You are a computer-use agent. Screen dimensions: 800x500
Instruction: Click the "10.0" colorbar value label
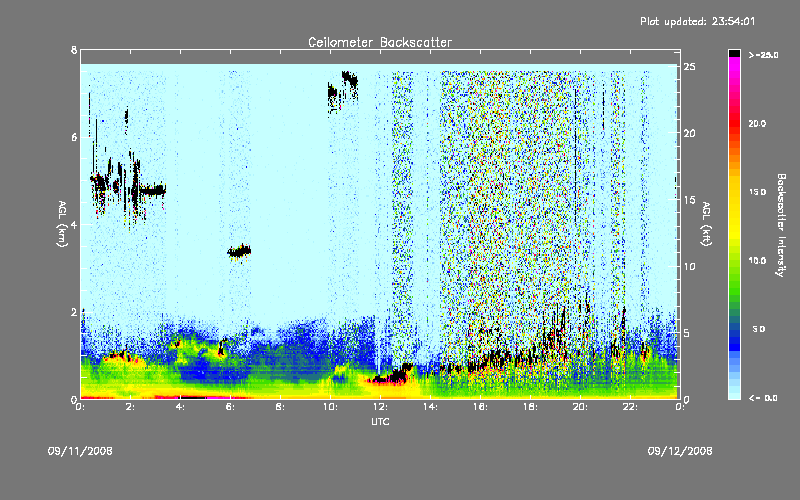pyautogui.click(x=757, y=261)
